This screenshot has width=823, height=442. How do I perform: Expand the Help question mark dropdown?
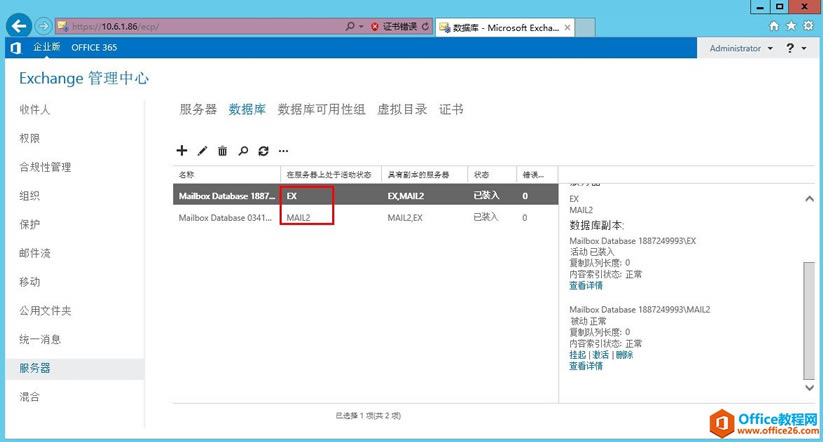(x=795, y=48)
